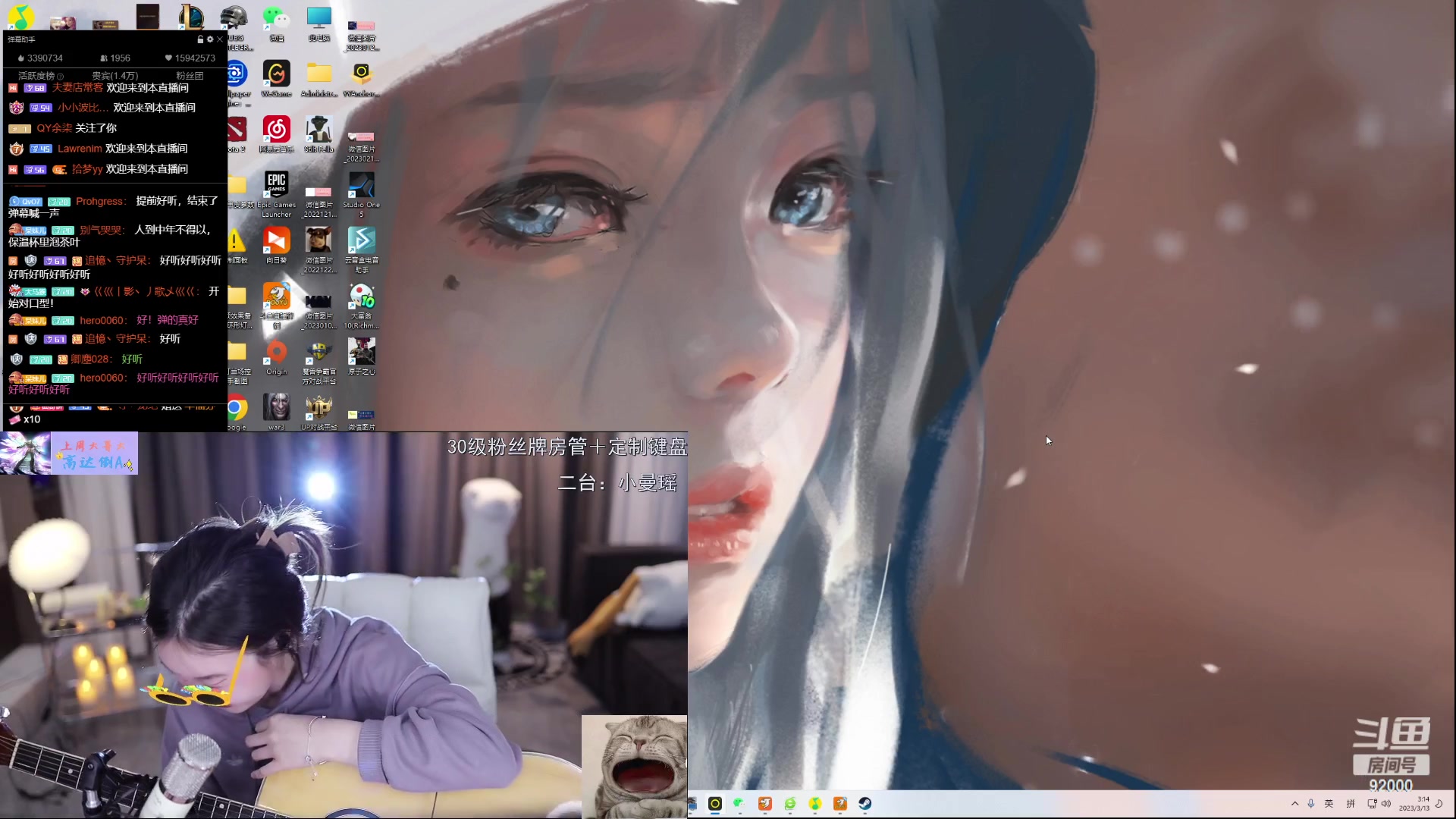Open the Administrator folder on the desktop
1456x819 pixels.
319,79
